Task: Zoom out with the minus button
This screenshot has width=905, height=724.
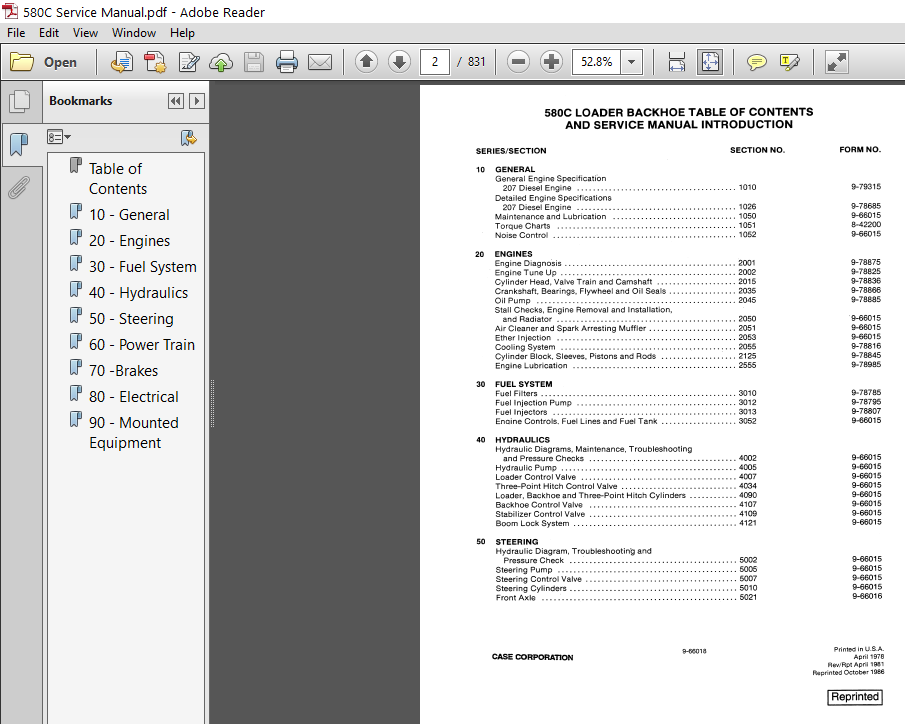Action: click(x=518, y=61)
